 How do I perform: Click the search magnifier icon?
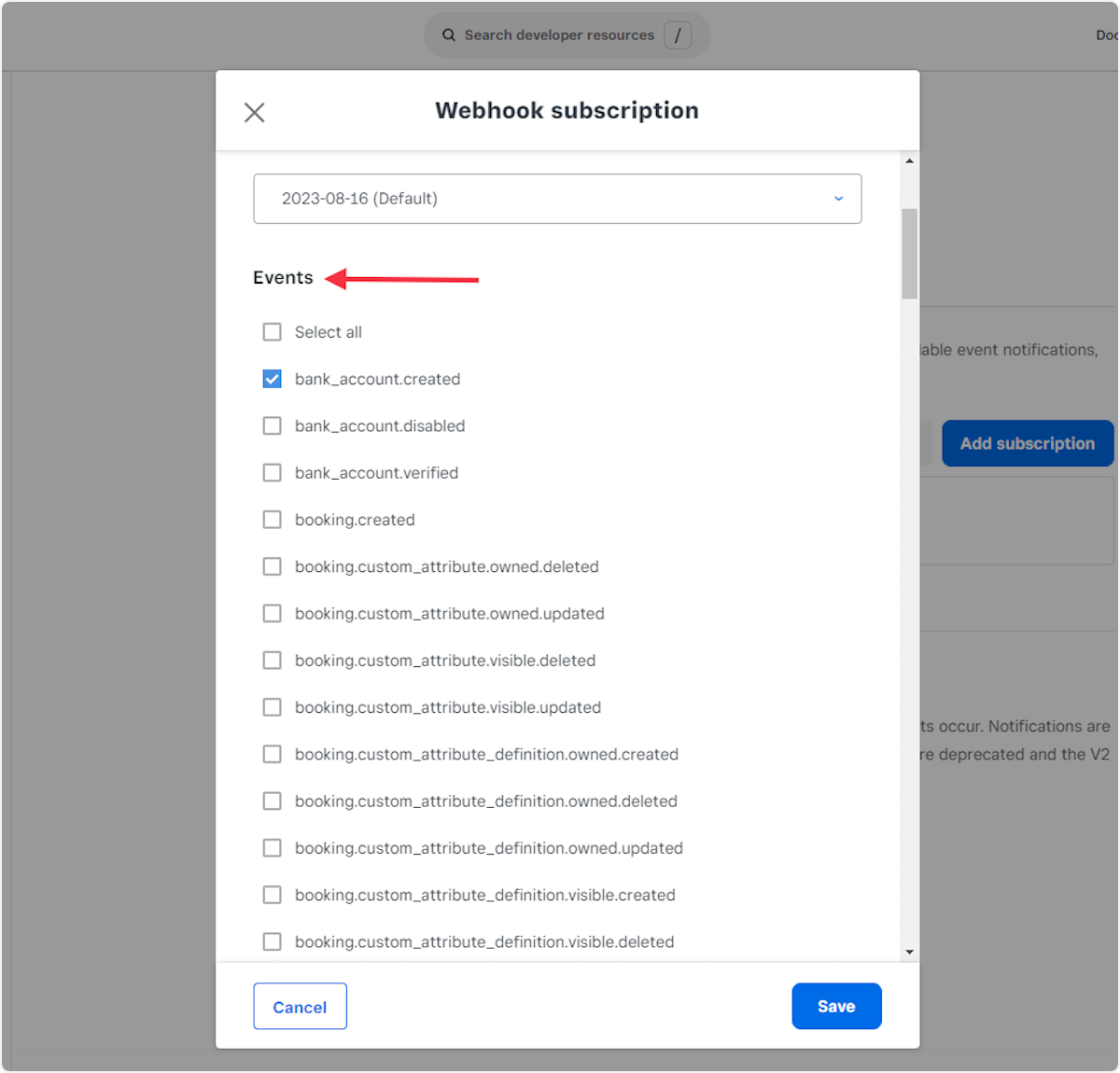pos(449,35)
